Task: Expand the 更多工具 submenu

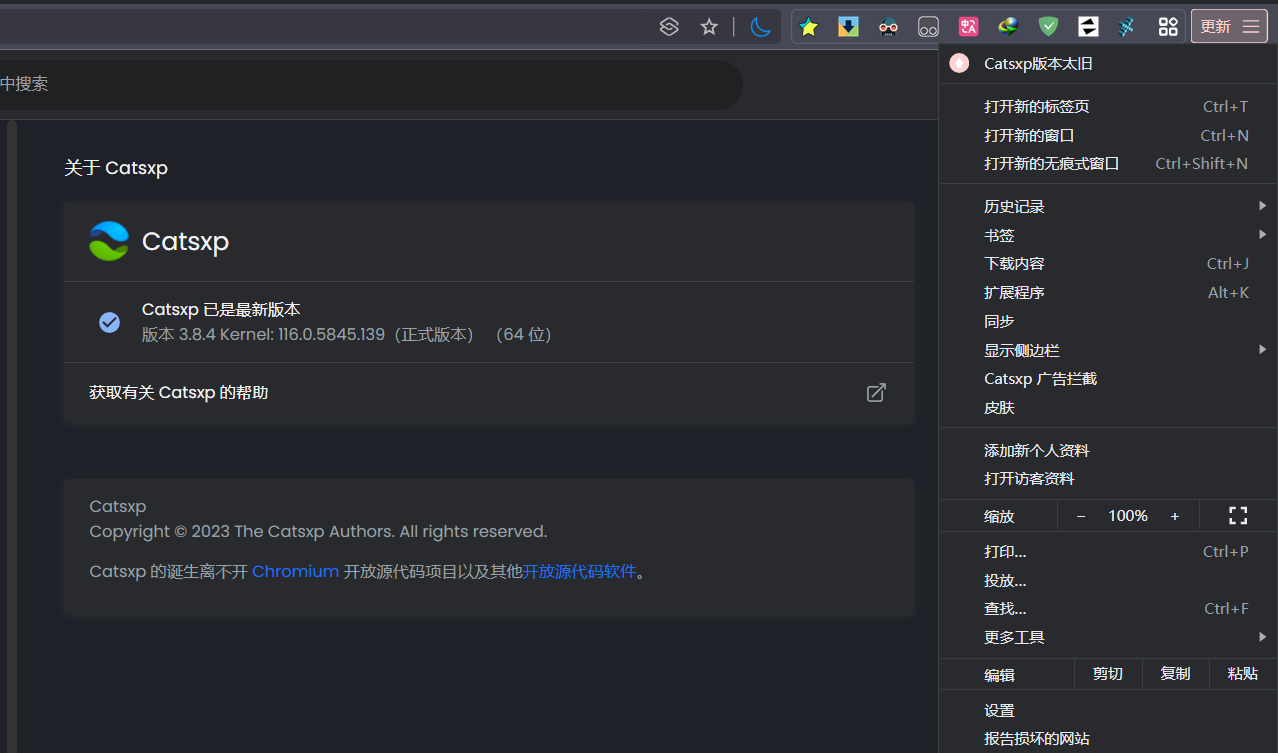Action: (1108, 638)
